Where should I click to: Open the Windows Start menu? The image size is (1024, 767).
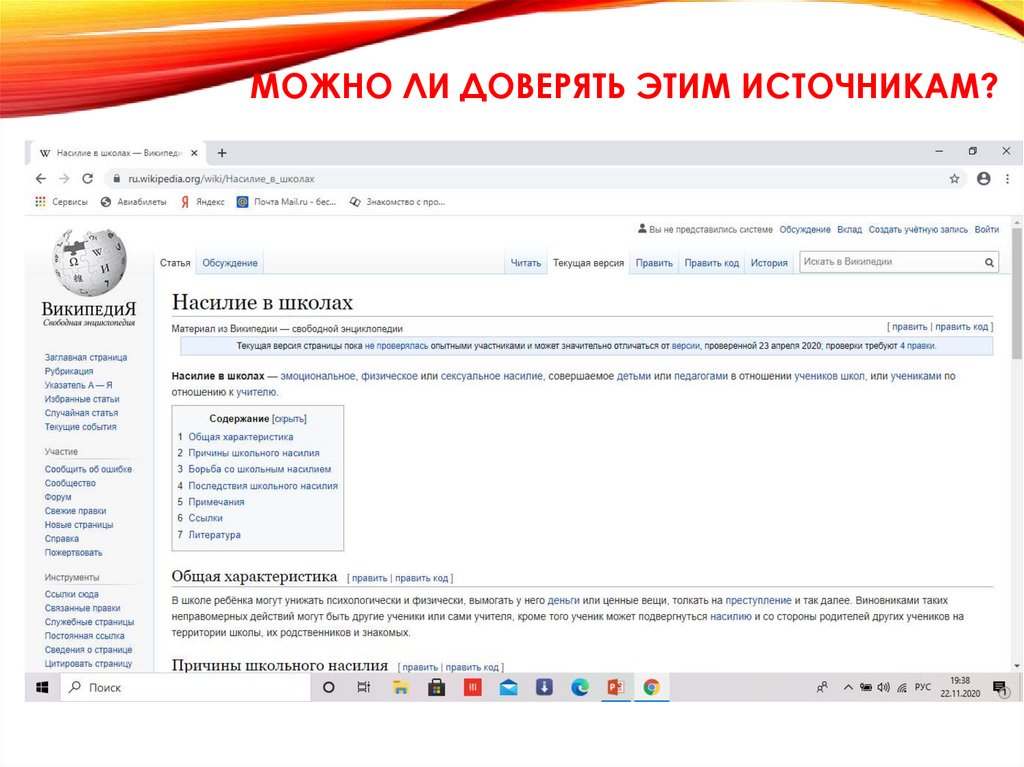pyautogui.click(x=42, y=687)
